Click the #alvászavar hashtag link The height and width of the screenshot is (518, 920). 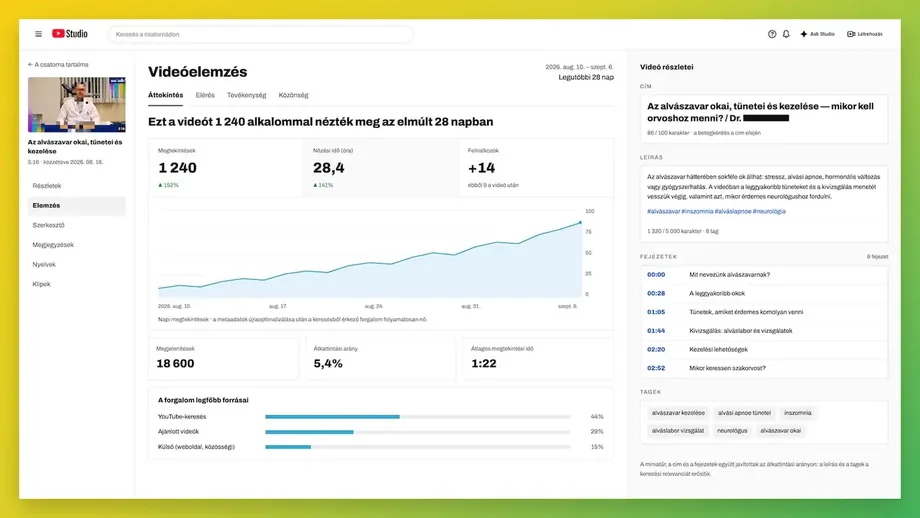[664, 211]
